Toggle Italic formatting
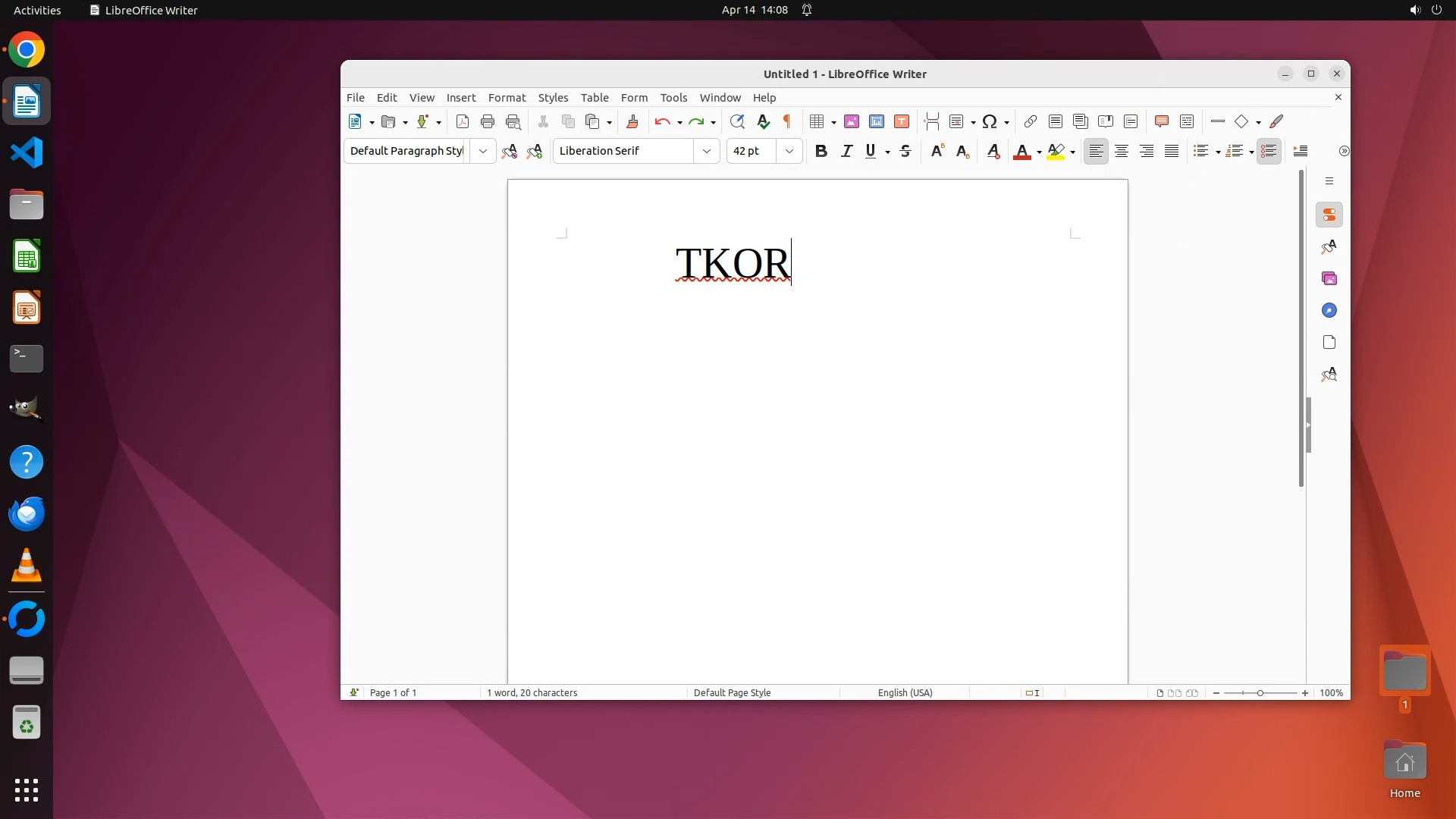Image resolution: width=1456 pixels, height=819 pixels. pyautogui.click(x=846, y=151)
